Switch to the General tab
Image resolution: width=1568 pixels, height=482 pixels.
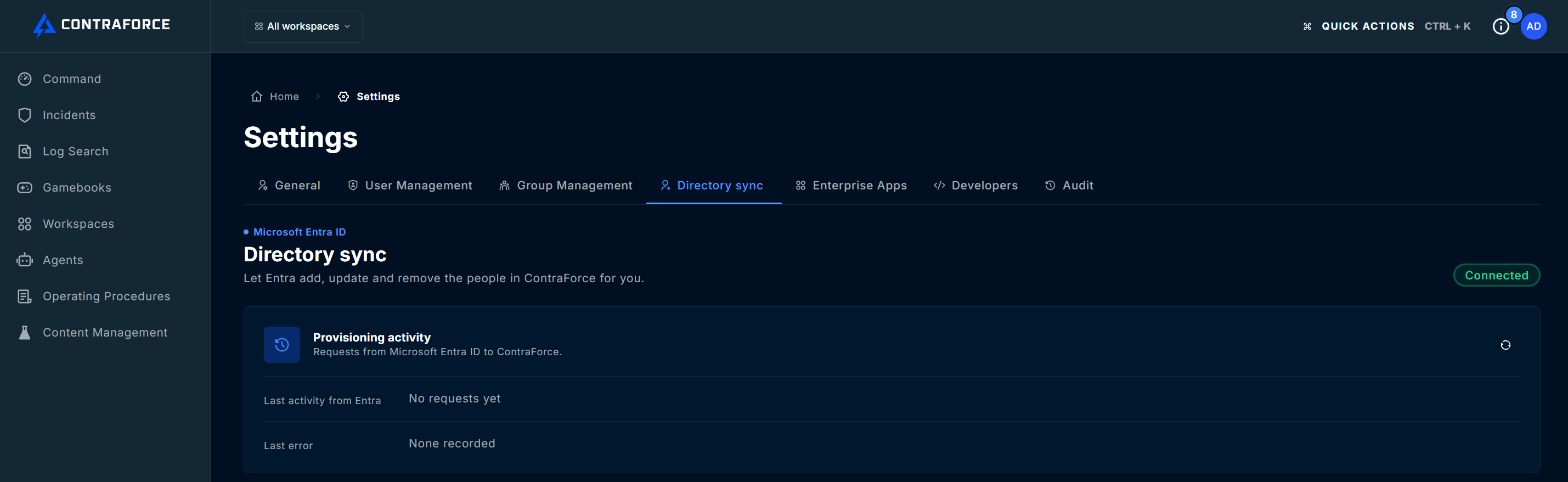289,185
